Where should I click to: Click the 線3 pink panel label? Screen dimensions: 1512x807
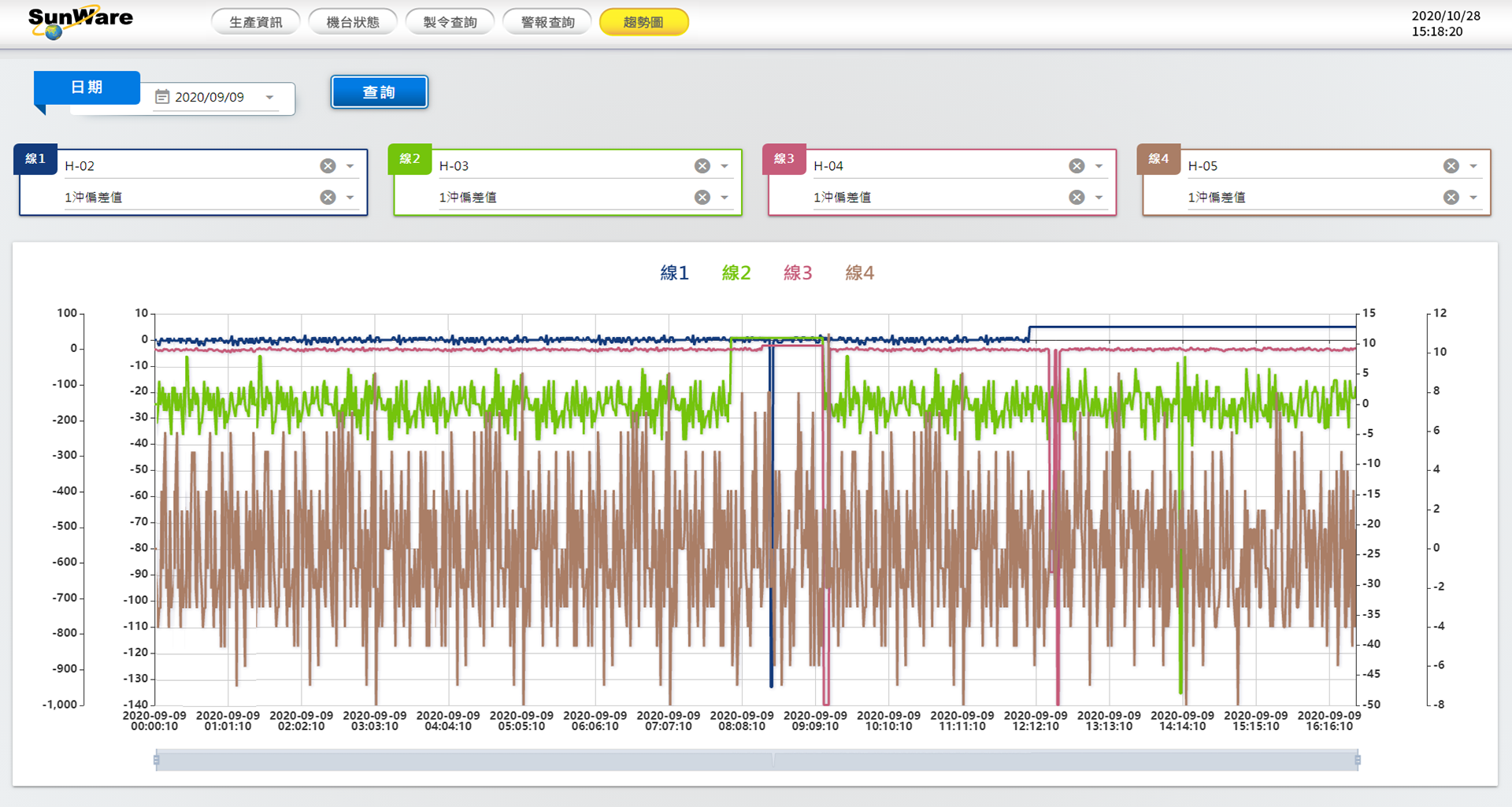(x=784, y=159)
